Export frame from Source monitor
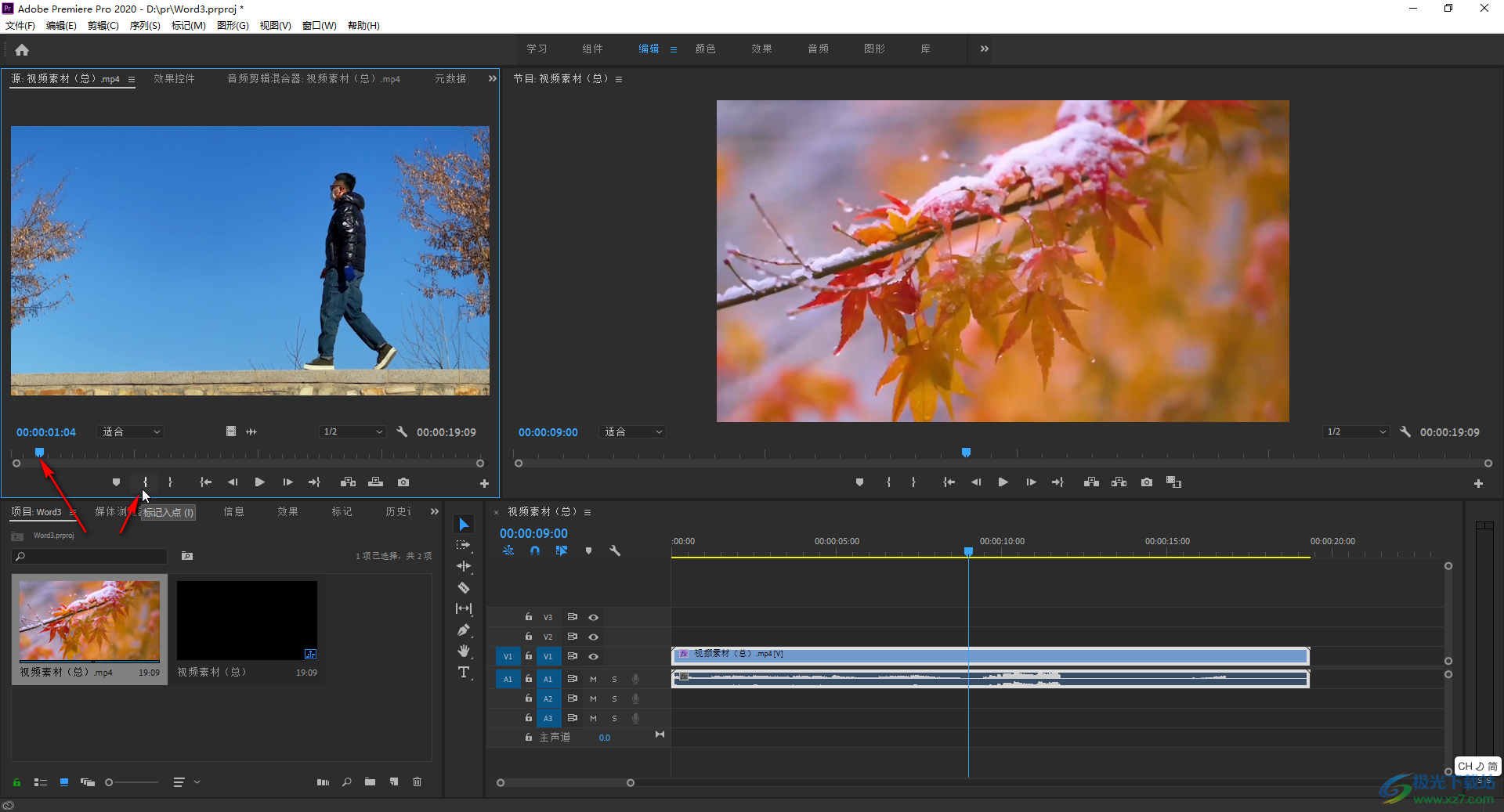1504x812 pixels. (x=403, y=482)
